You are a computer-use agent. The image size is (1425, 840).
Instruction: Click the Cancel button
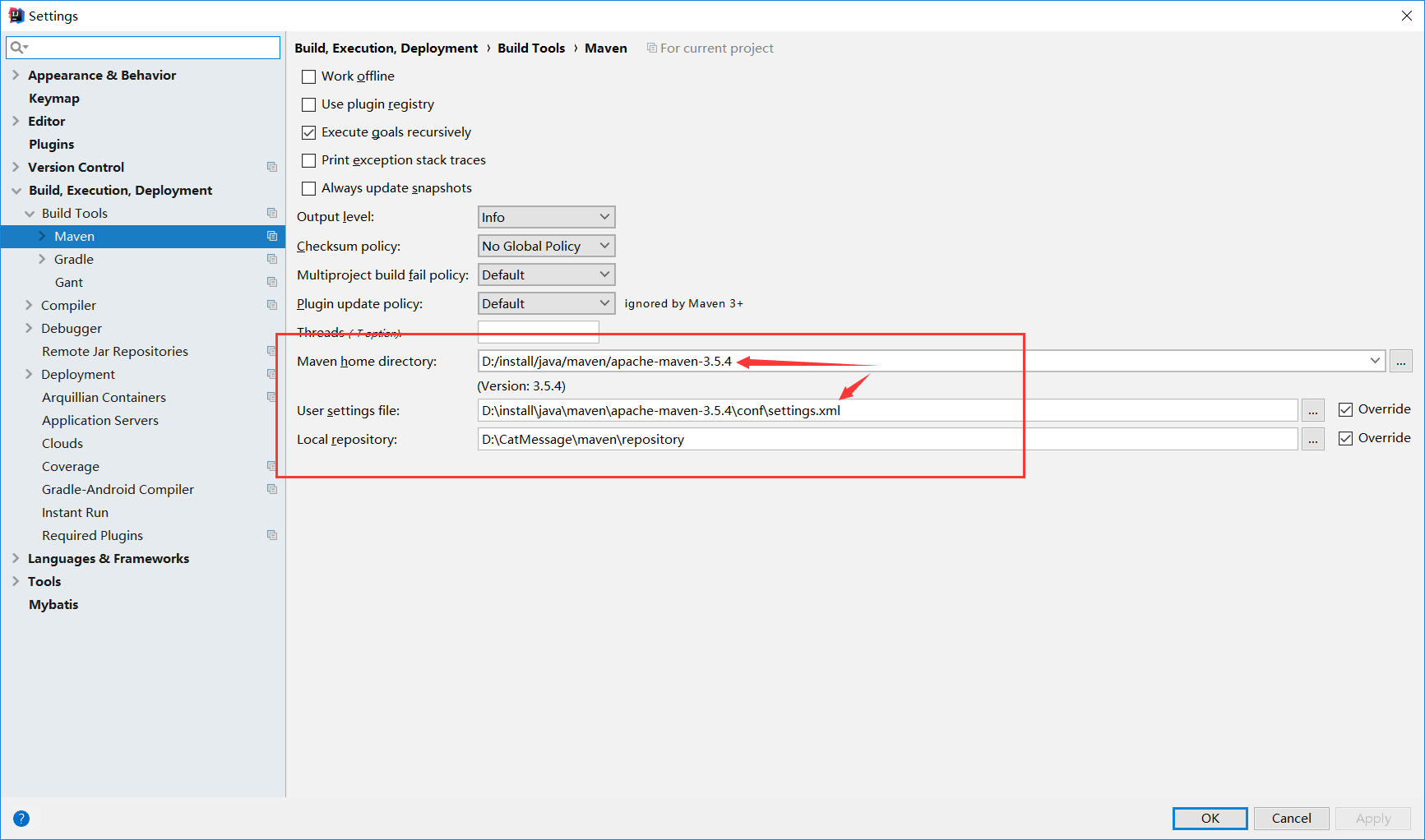1292,818
